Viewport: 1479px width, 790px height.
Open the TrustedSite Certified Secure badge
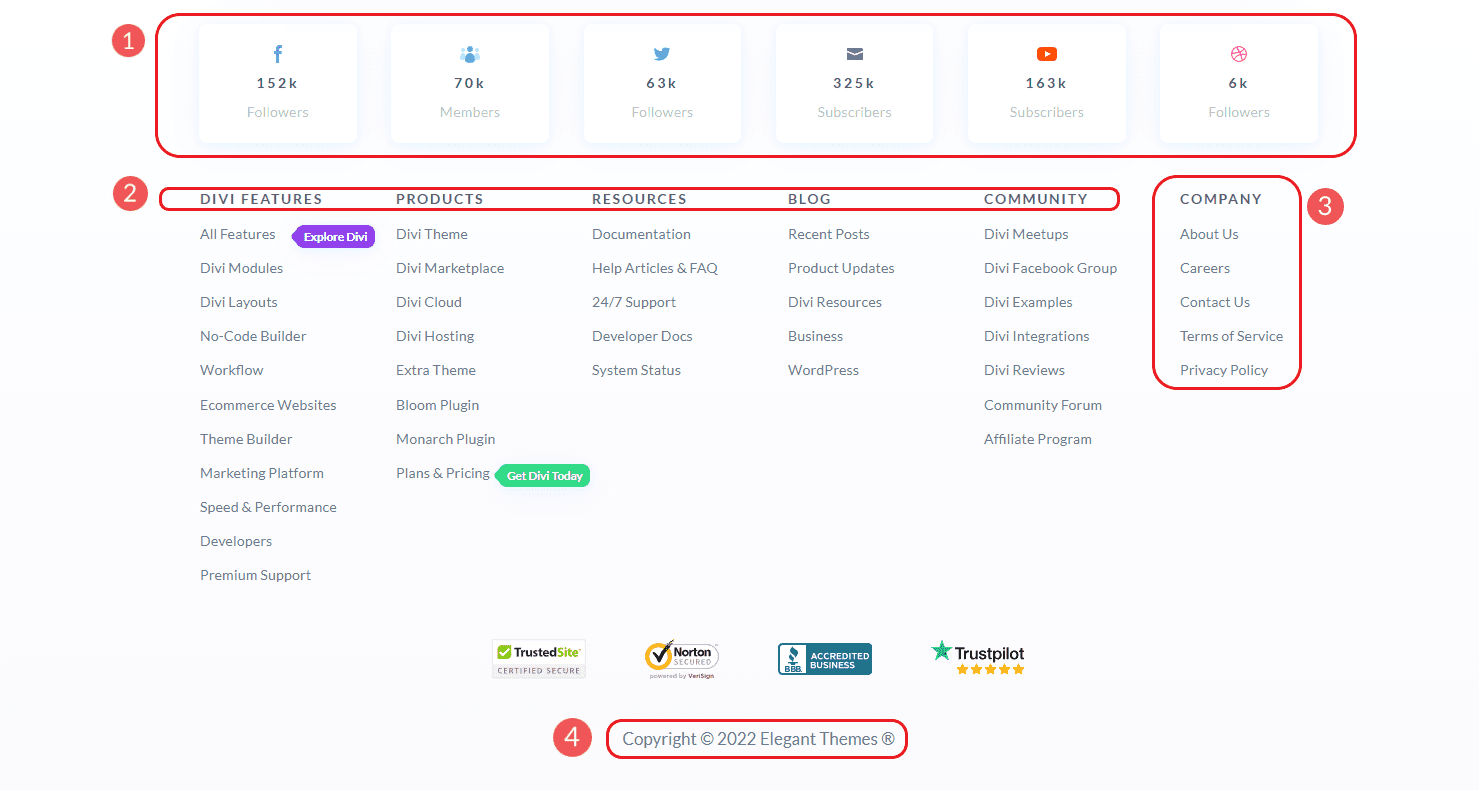[x=538, y=658]
